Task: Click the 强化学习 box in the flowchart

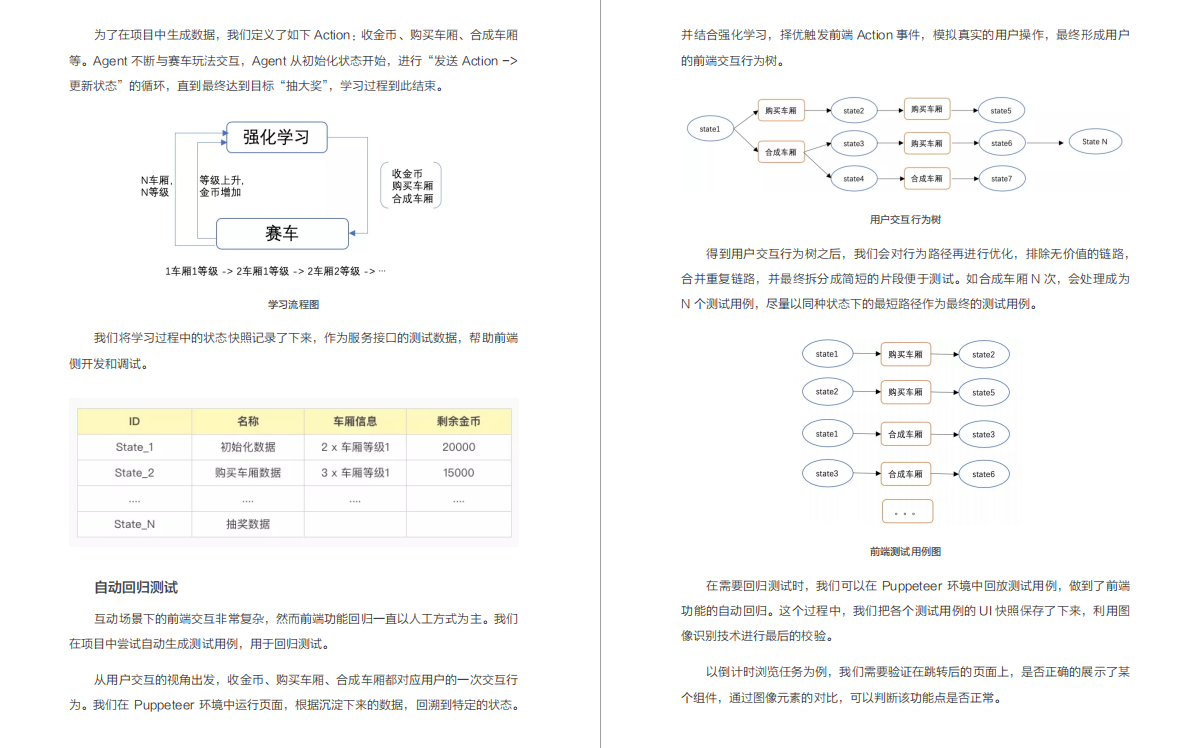Action: point(277,137)
